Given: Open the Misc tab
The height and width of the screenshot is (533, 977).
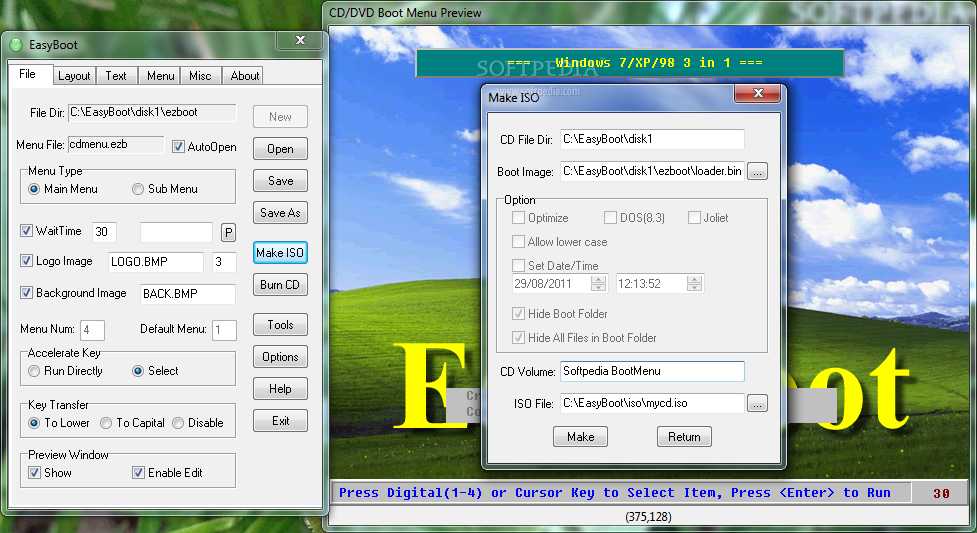Looking at the screenshot, I should click(x=200, y=76).
